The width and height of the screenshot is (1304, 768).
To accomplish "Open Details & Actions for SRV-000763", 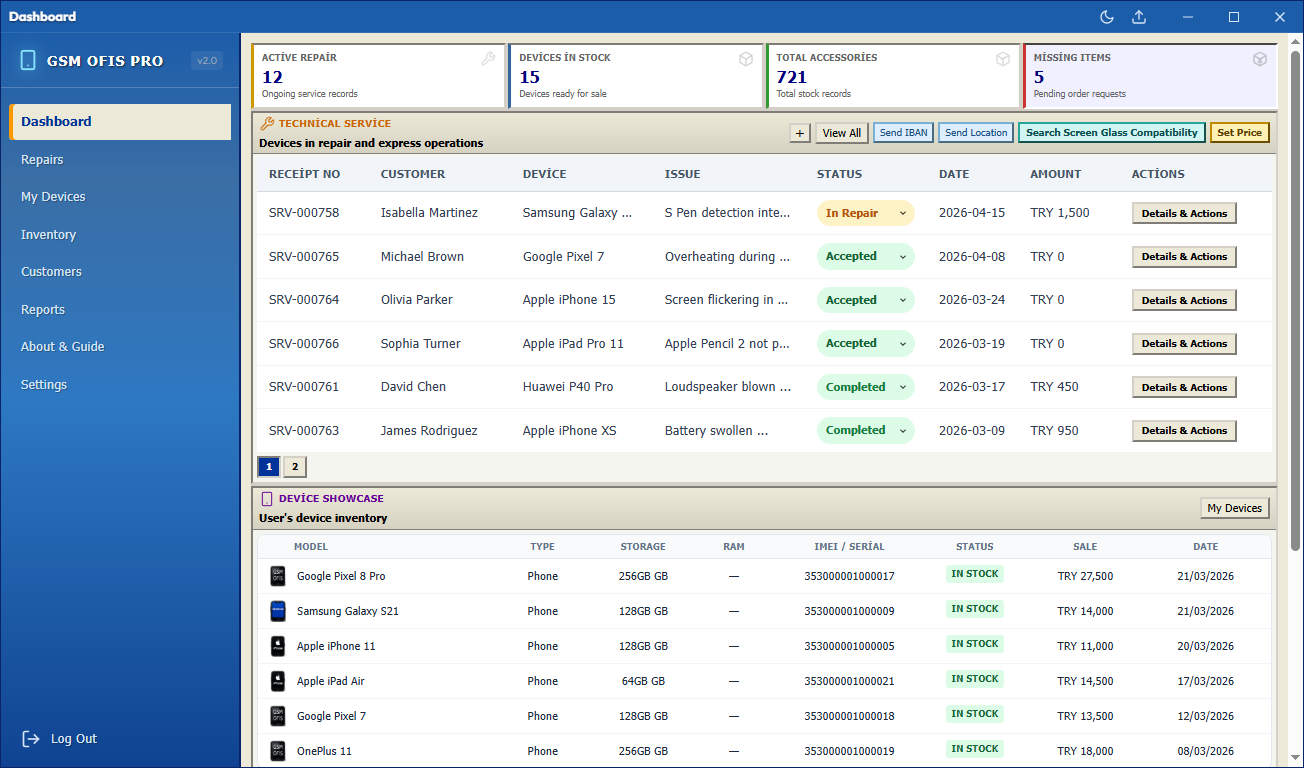I will [1185, 431].
